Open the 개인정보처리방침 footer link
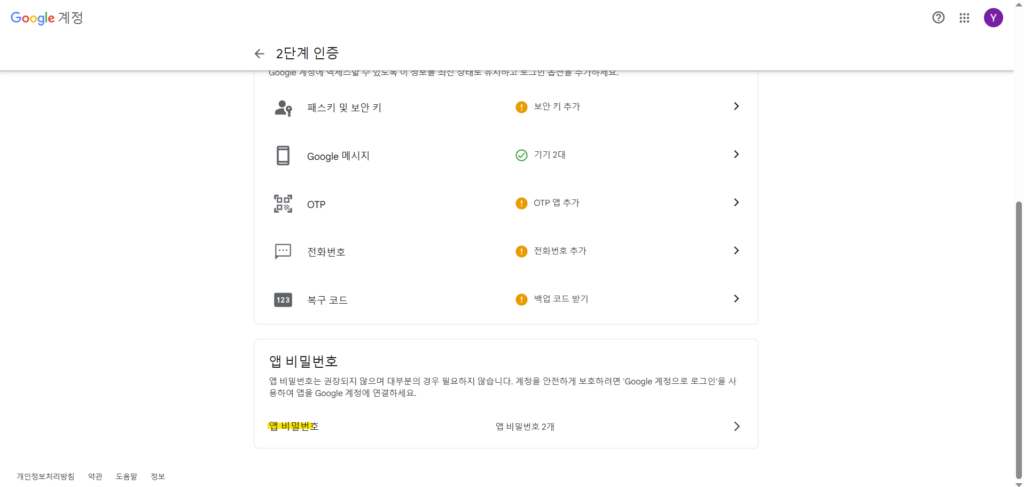This screenshot has width=1024, height=487. click(45, 476)
